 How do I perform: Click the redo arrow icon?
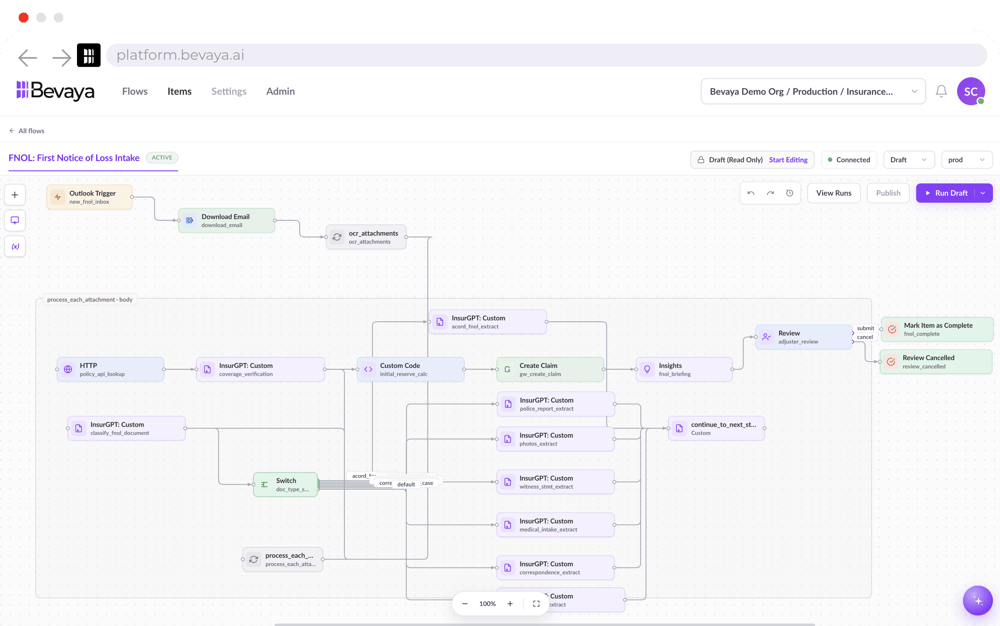(770, 193)
